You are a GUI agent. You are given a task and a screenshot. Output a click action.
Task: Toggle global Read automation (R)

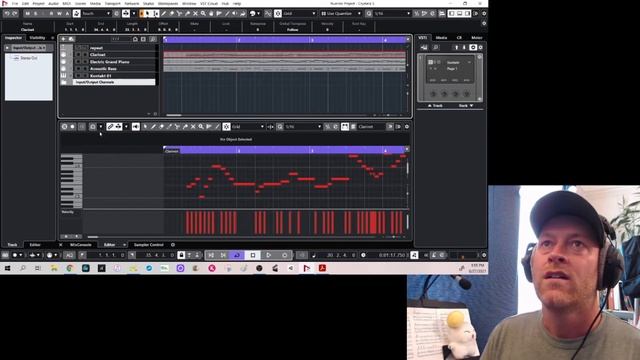pyautogui.click(x=51, y=13)
